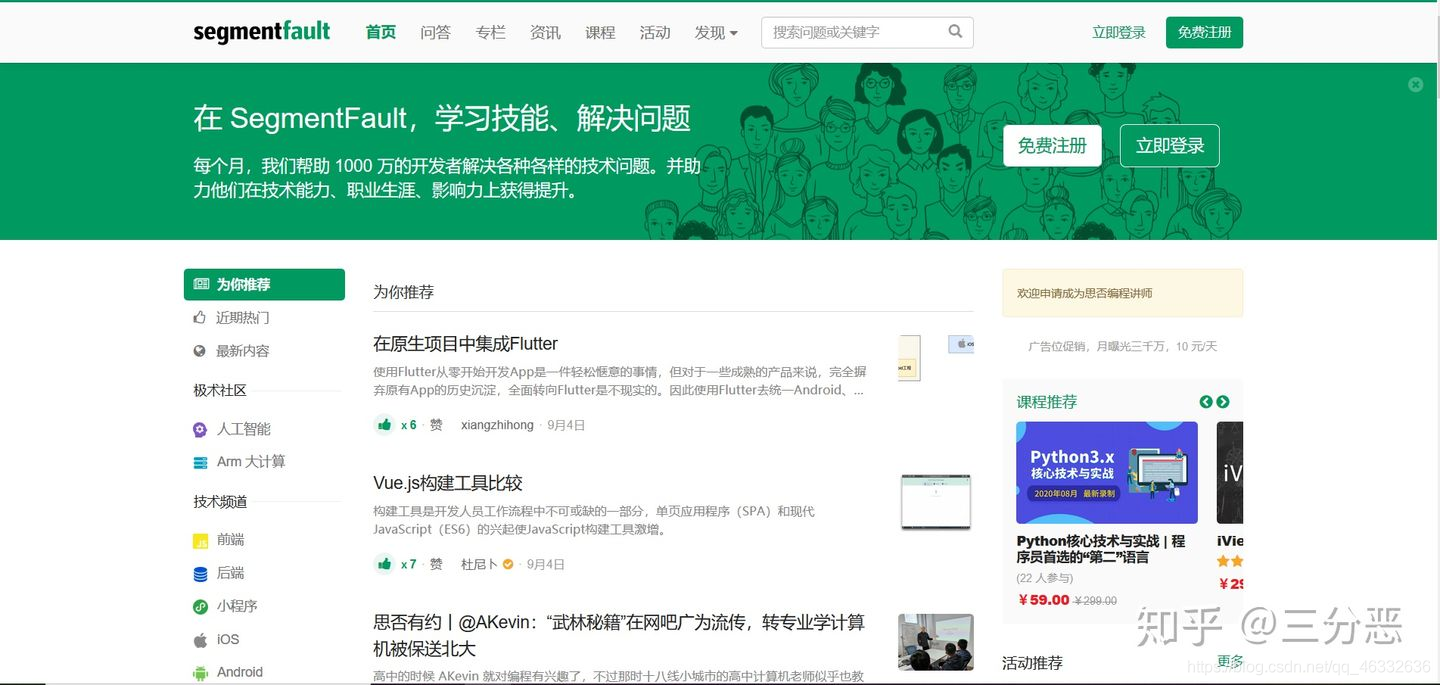Open the 思否有约 @AKevin article
The width and height of the screenshot is (1440, 685).
619,635
